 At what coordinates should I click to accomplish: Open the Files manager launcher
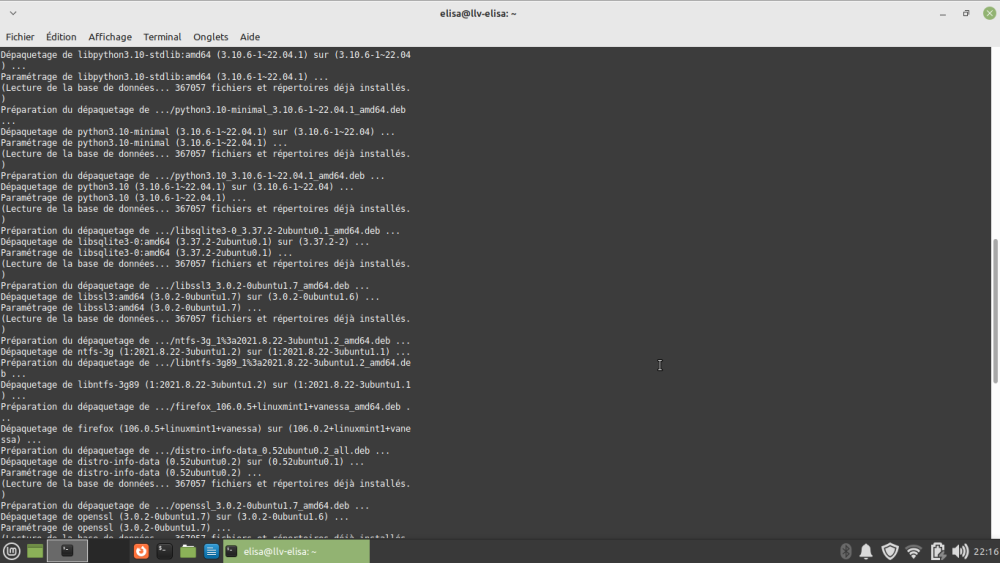tap(188, 552)
